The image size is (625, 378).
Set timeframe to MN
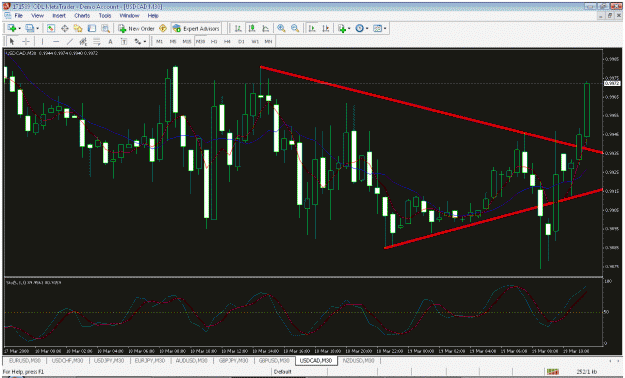[x=268, y=41]
